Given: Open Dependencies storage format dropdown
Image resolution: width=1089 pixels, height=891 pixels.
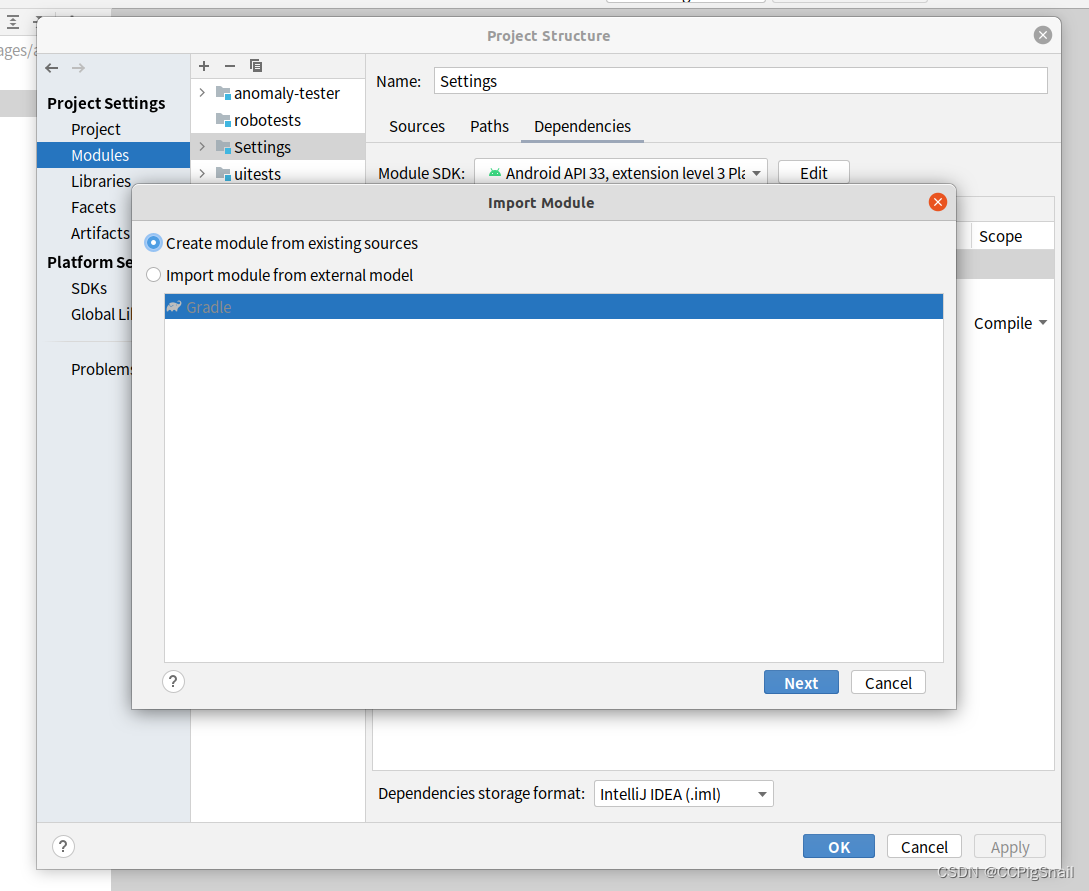Looking at the screenshot, I should (x=683, y=794).
